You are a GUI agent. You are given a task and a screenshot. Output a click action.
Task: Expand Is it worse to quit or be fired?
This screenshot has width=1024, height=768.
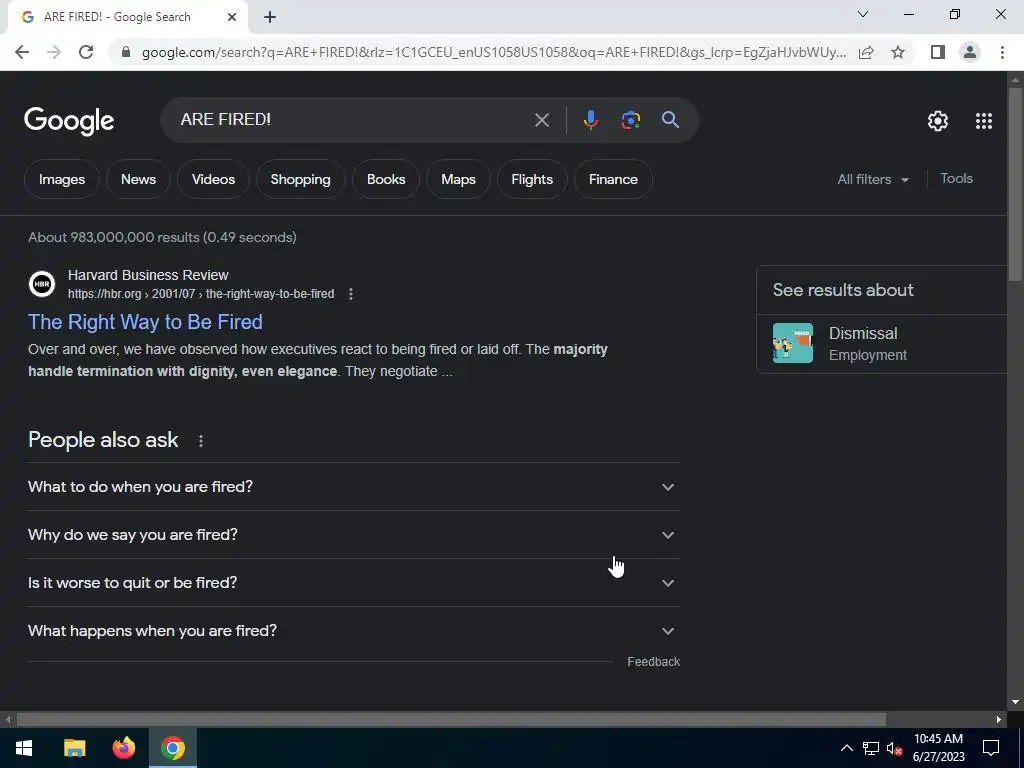[x=353, y=583]
